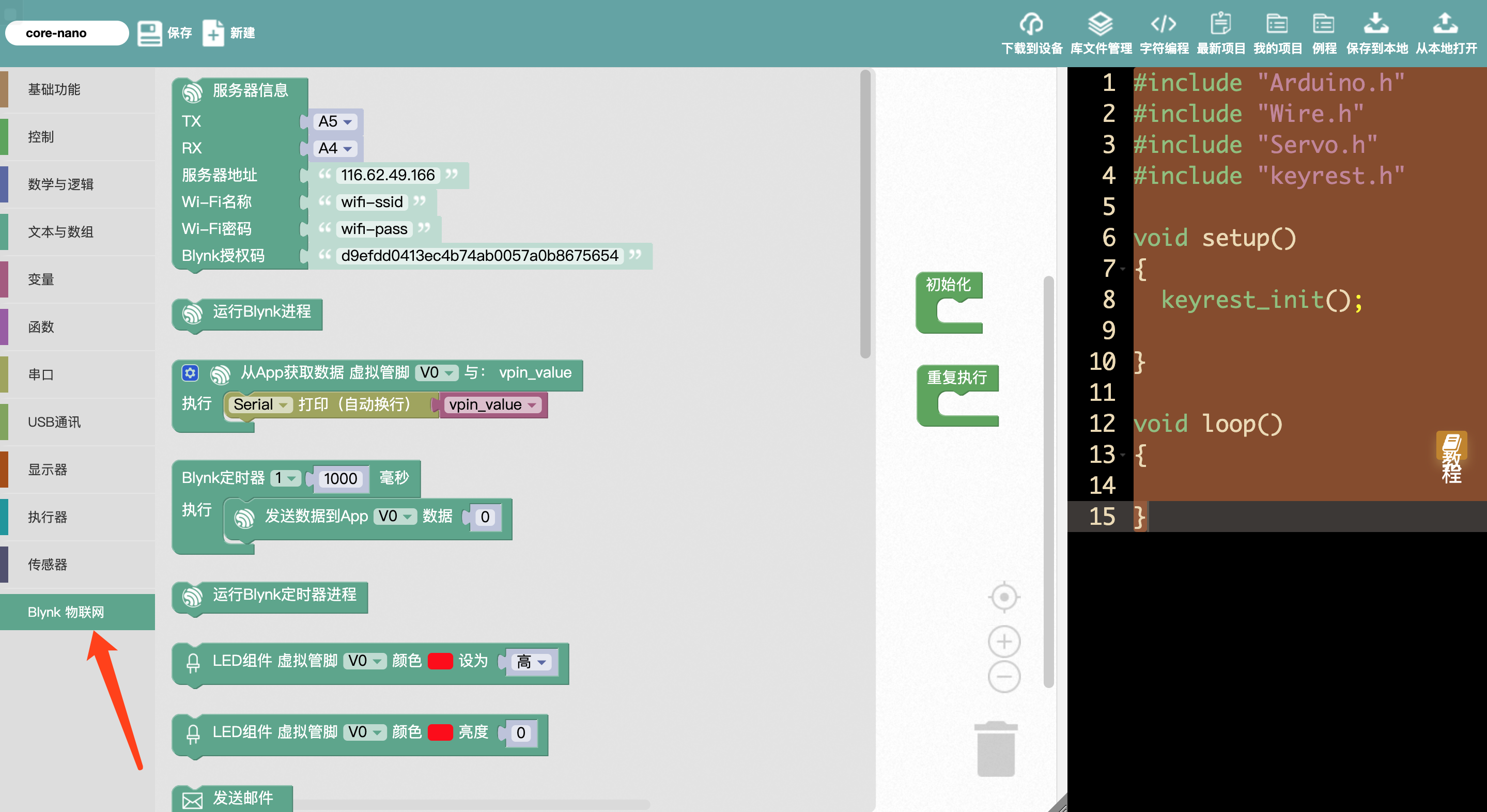The width and height of the screenshot is (1487, 812).
Task: Edit the 1000 毫秒 timer value
Action: coord(340,478)
